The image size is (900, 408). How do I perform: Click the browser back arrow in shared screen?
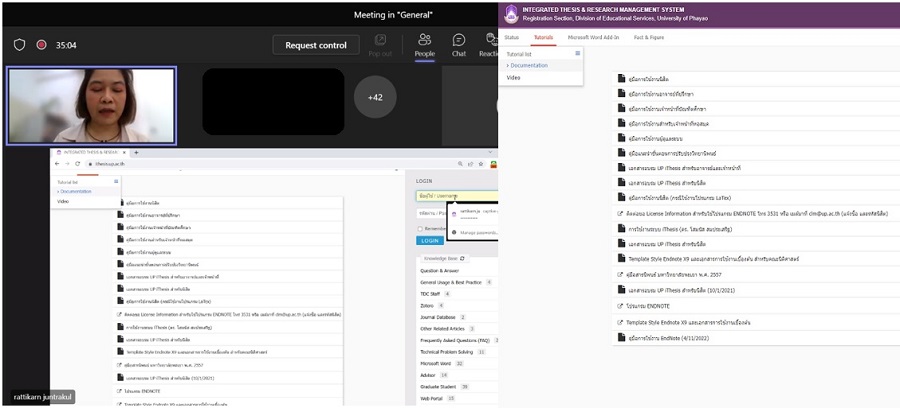point(57,164)
